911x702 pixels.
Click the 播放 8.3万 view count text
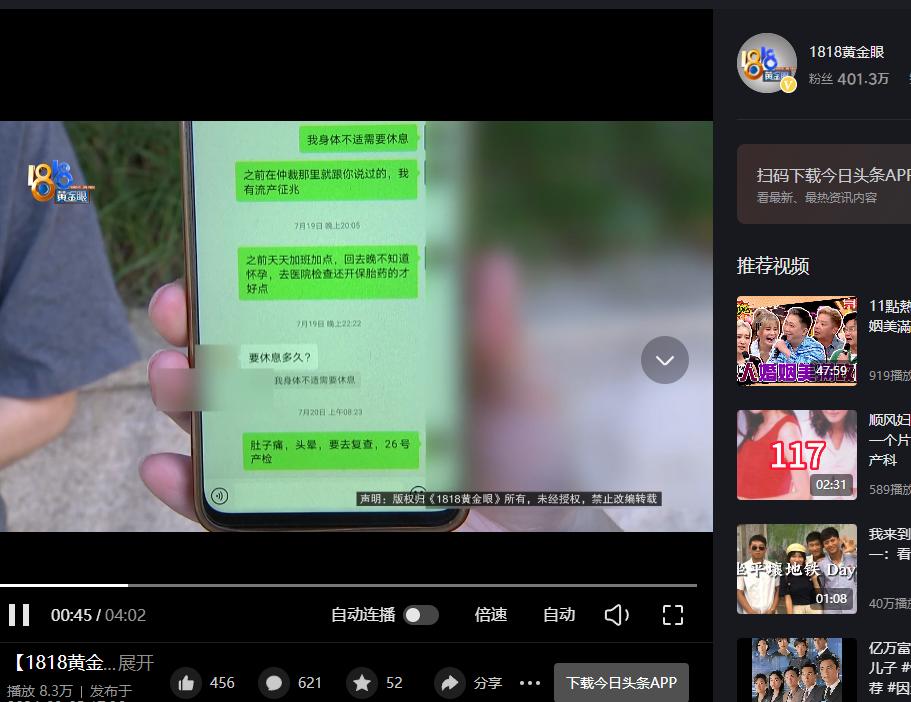[40, 690]
